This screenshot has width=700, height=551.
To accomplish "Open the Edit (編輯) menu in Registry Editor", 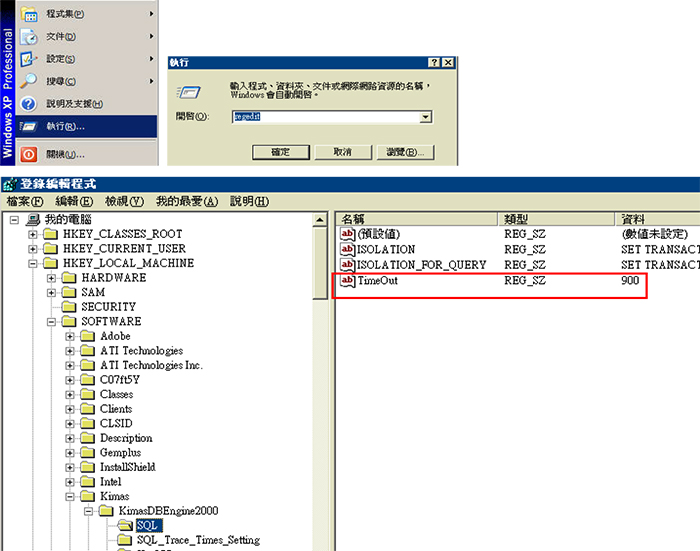I will (74, 201).
